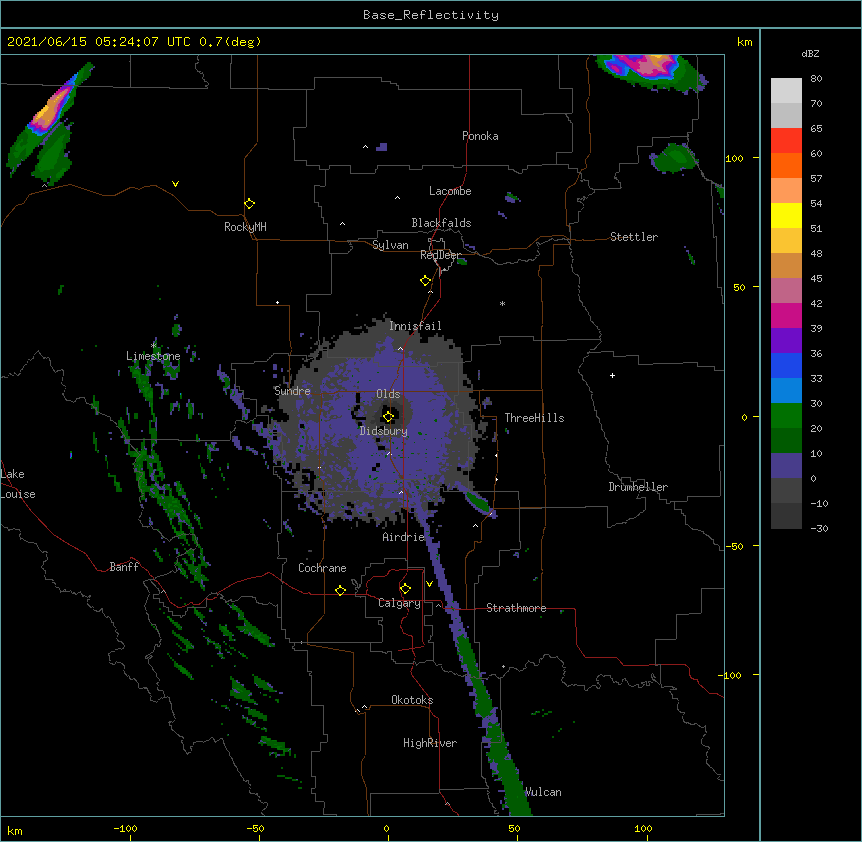862x842 pixels.
Task: Click the magenta 42 dBZ legend swatch
Action: [x=786, y=315]
